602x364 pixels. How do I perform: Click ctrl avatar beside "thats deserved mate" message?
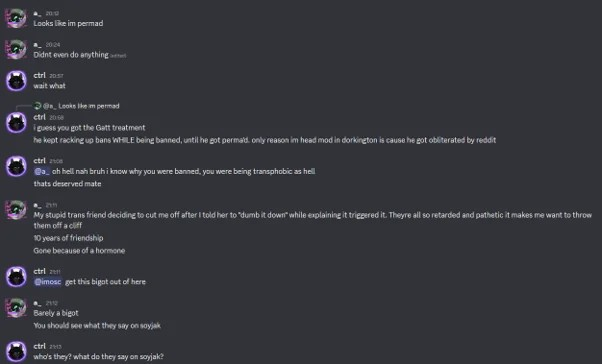click(16, 166)
